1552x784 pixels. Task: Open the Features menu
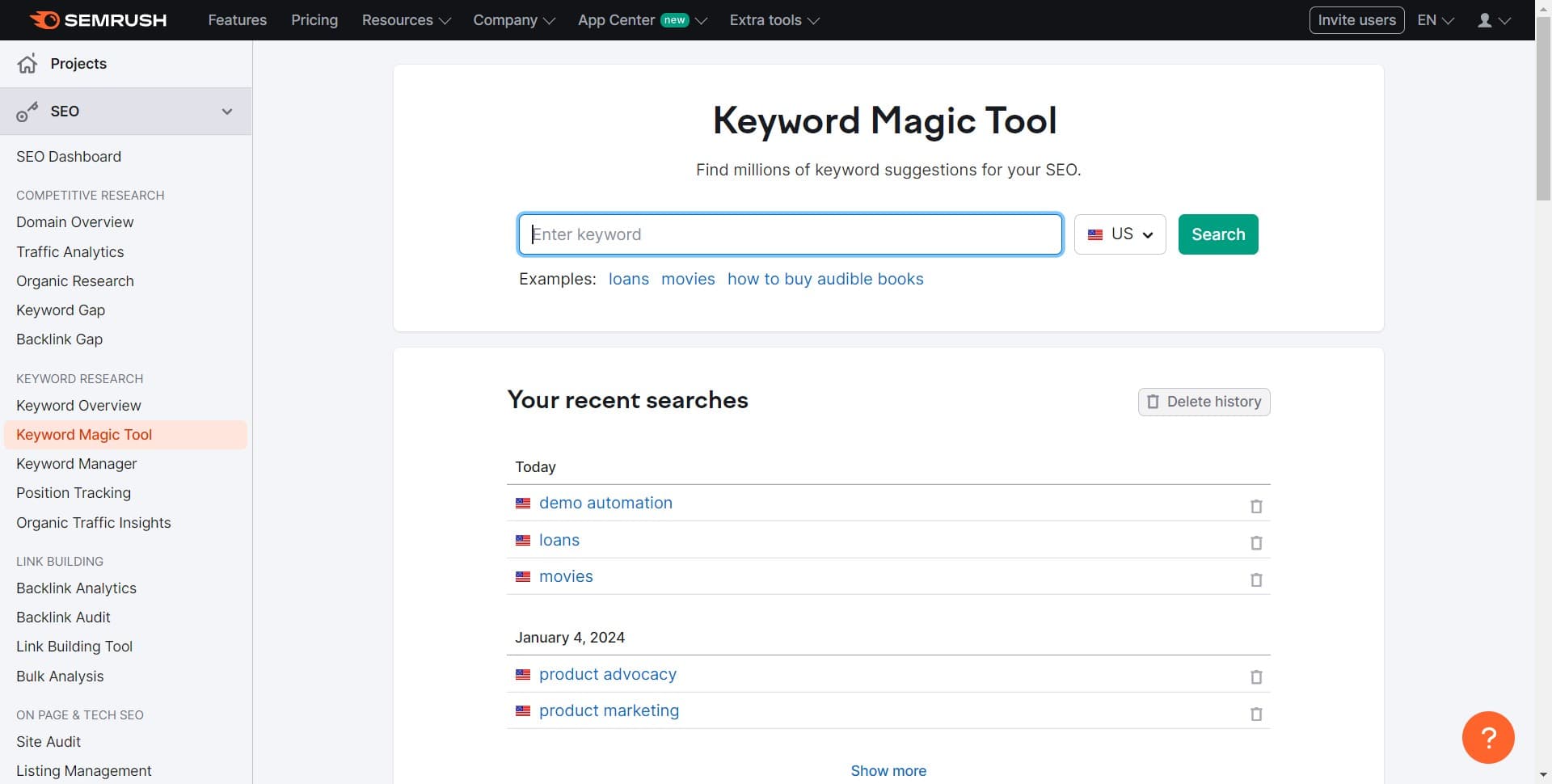[237, 19]
